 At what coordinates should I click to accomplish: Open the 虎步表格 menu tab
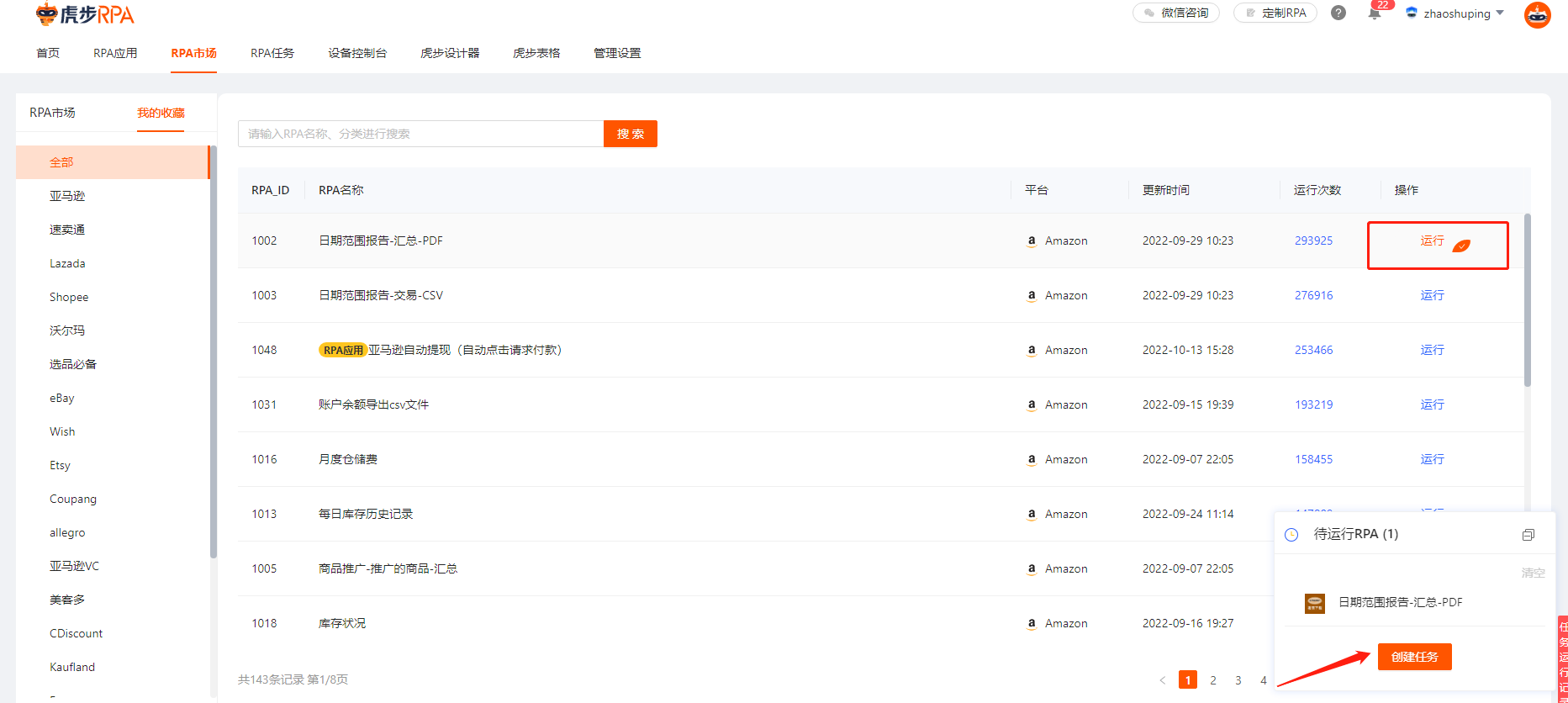[536, 53]
